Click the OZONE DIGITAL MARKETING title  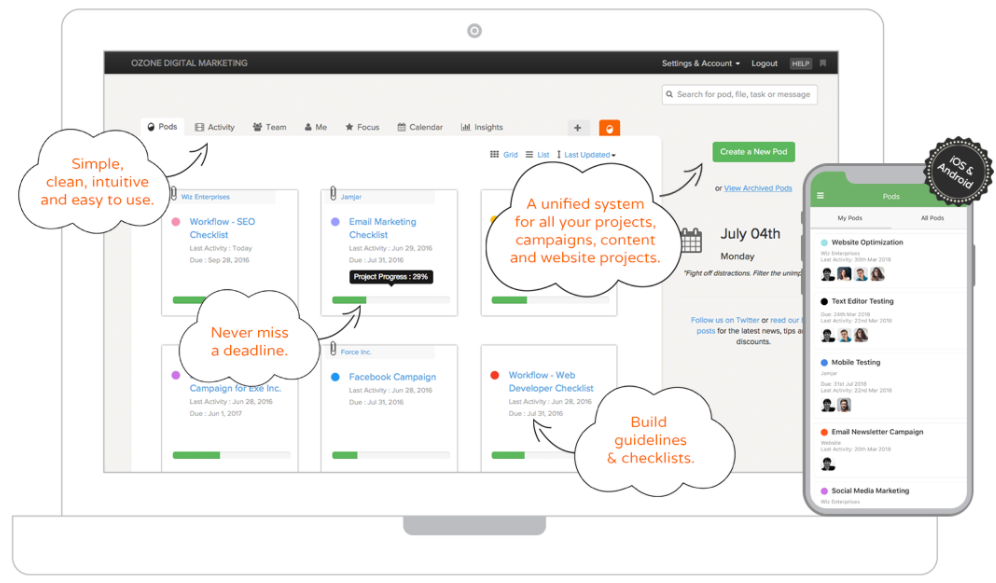point(189,63)
